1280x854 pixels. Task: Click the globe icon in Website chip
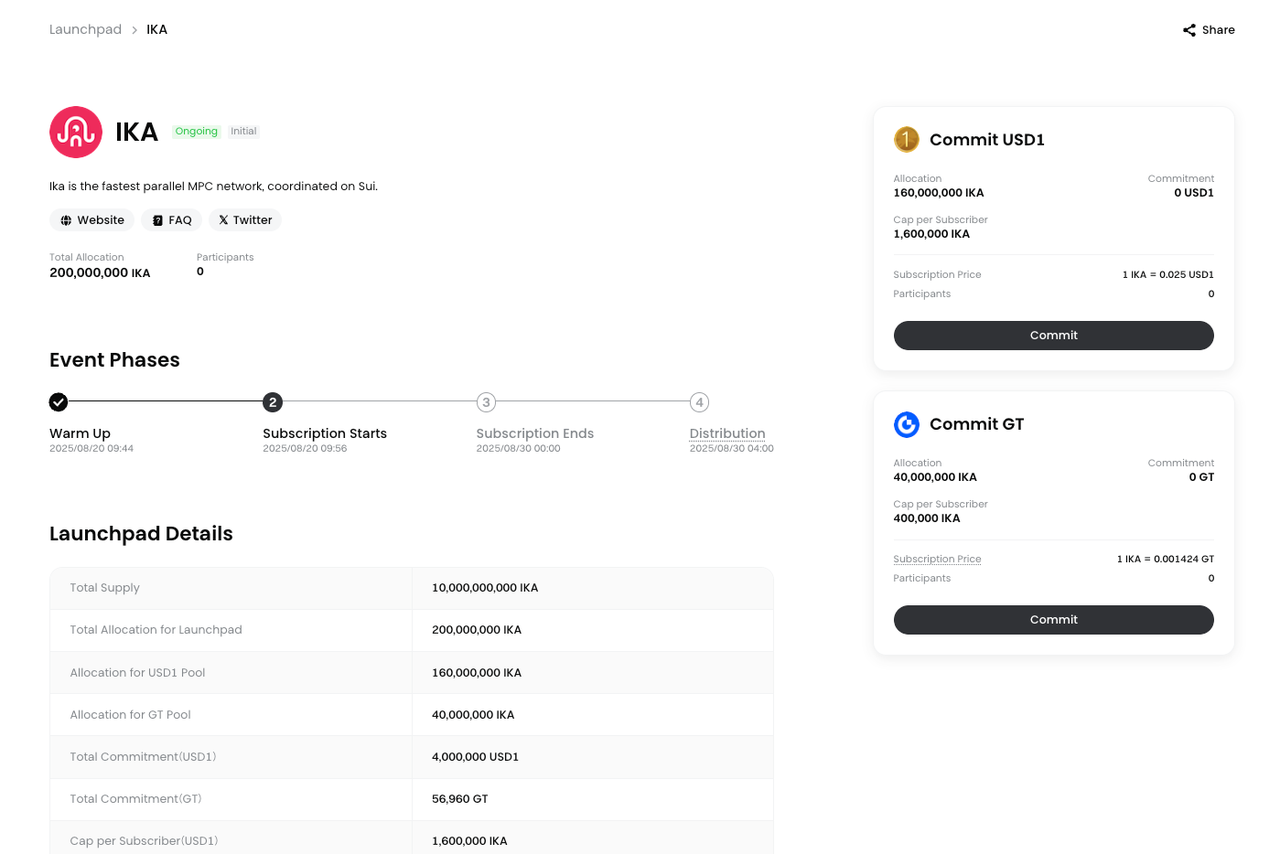pos(66,220)
